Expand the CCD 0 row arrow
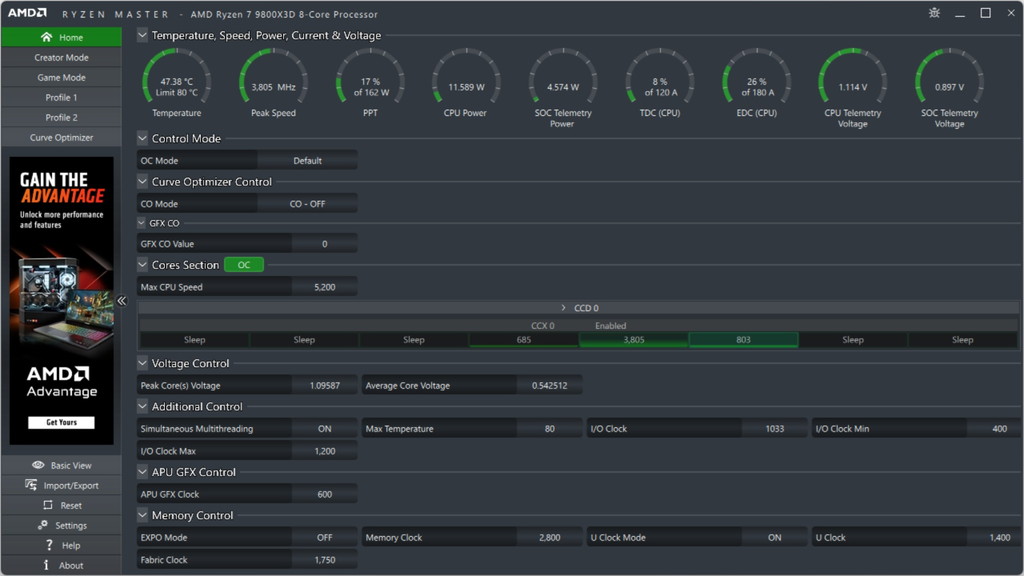This screenshot has width=1024, height=576. coord(564,308)
